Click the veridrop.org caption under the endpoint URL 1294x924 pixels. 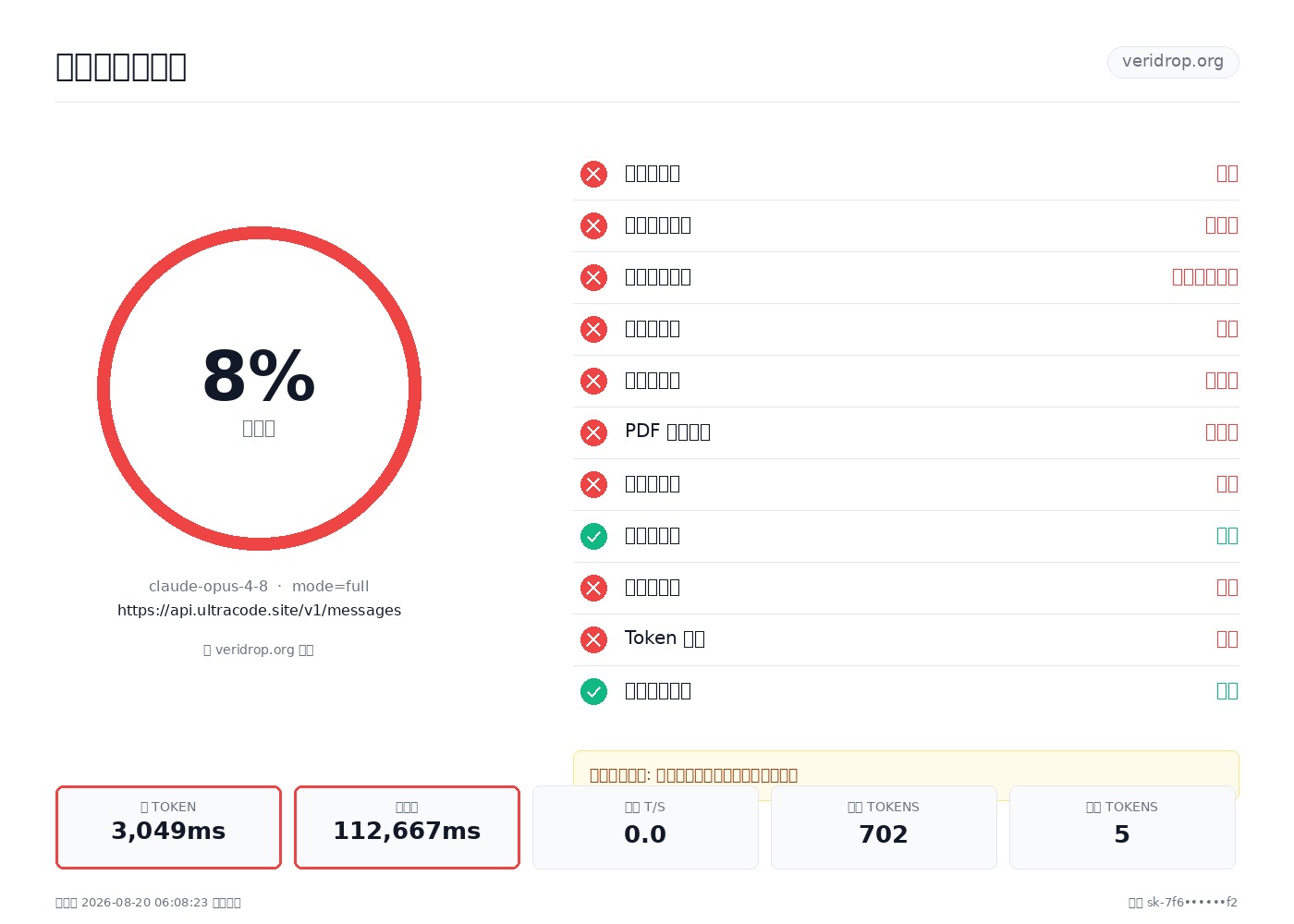[259, 650]
